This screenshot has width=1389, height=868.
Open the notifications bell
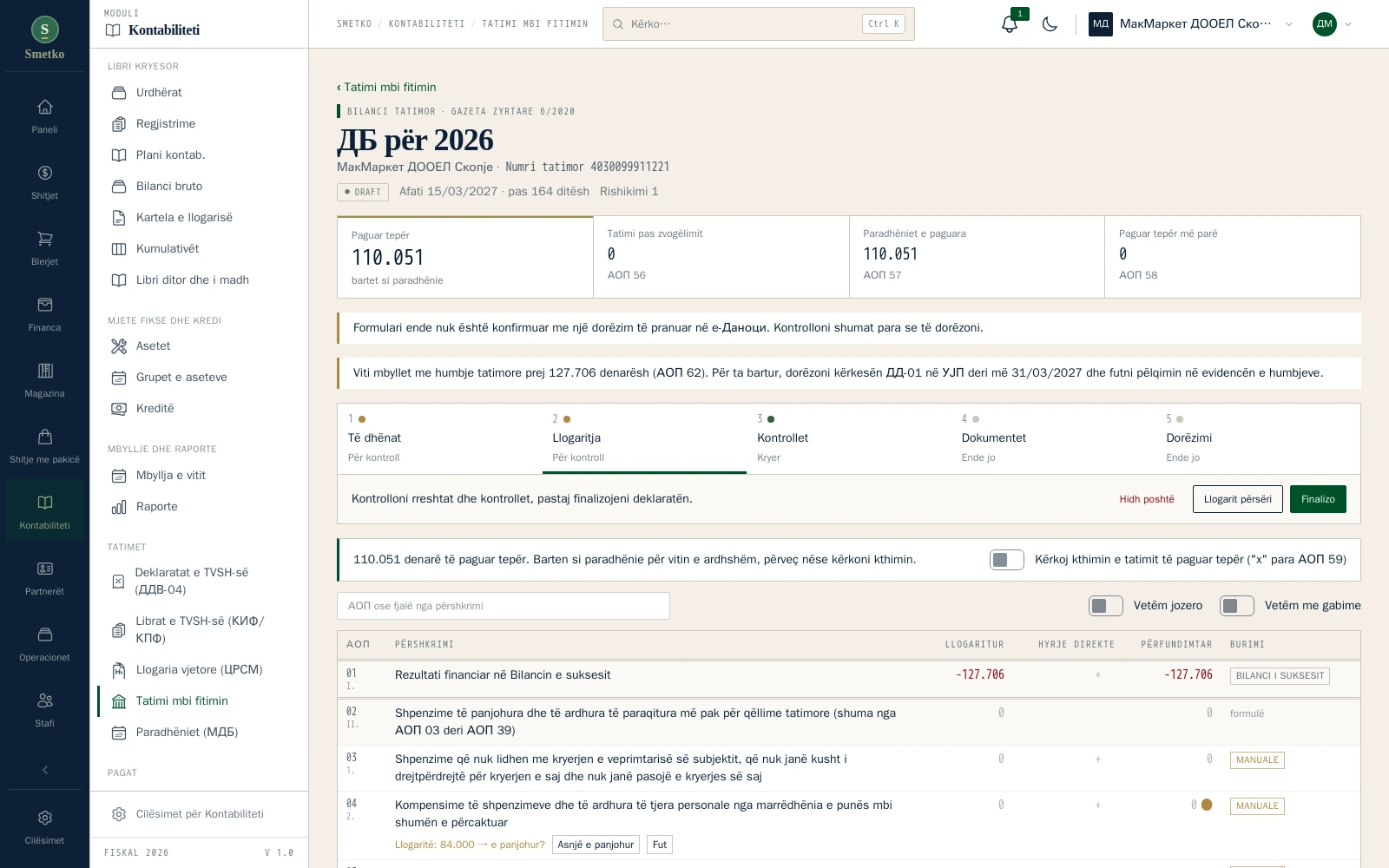point(1009,24)
